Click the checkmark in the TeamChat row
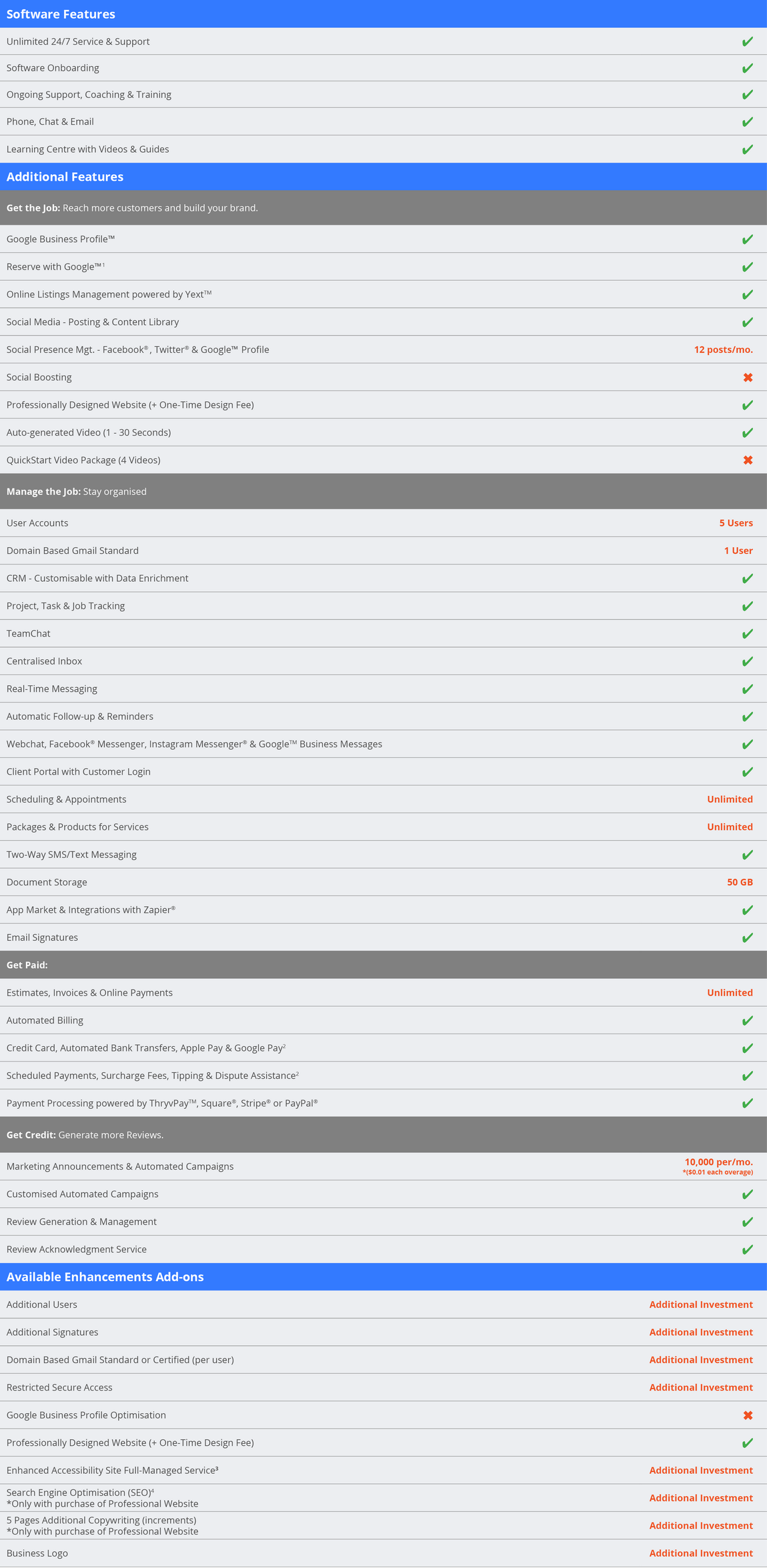Screen dimensions: 767x1568 [x=747, y=634]
